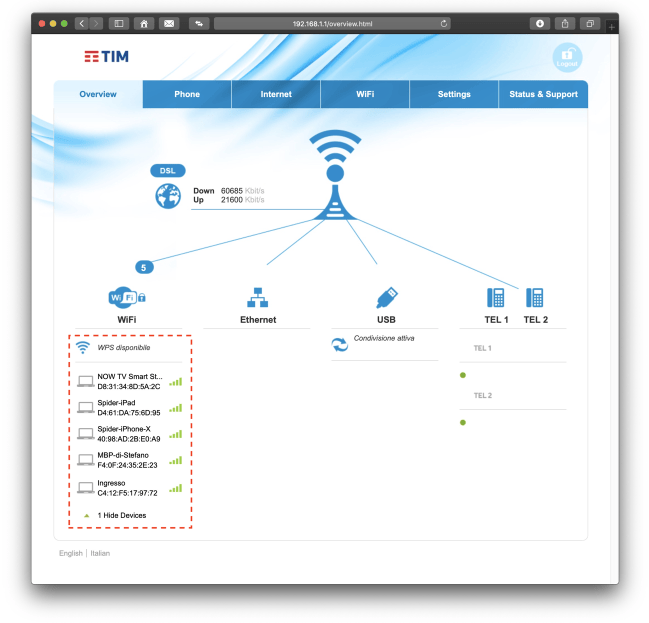Viewport: 649px width, 623px height.
Task: Open the Settings tab
Action: coord(454,94)
